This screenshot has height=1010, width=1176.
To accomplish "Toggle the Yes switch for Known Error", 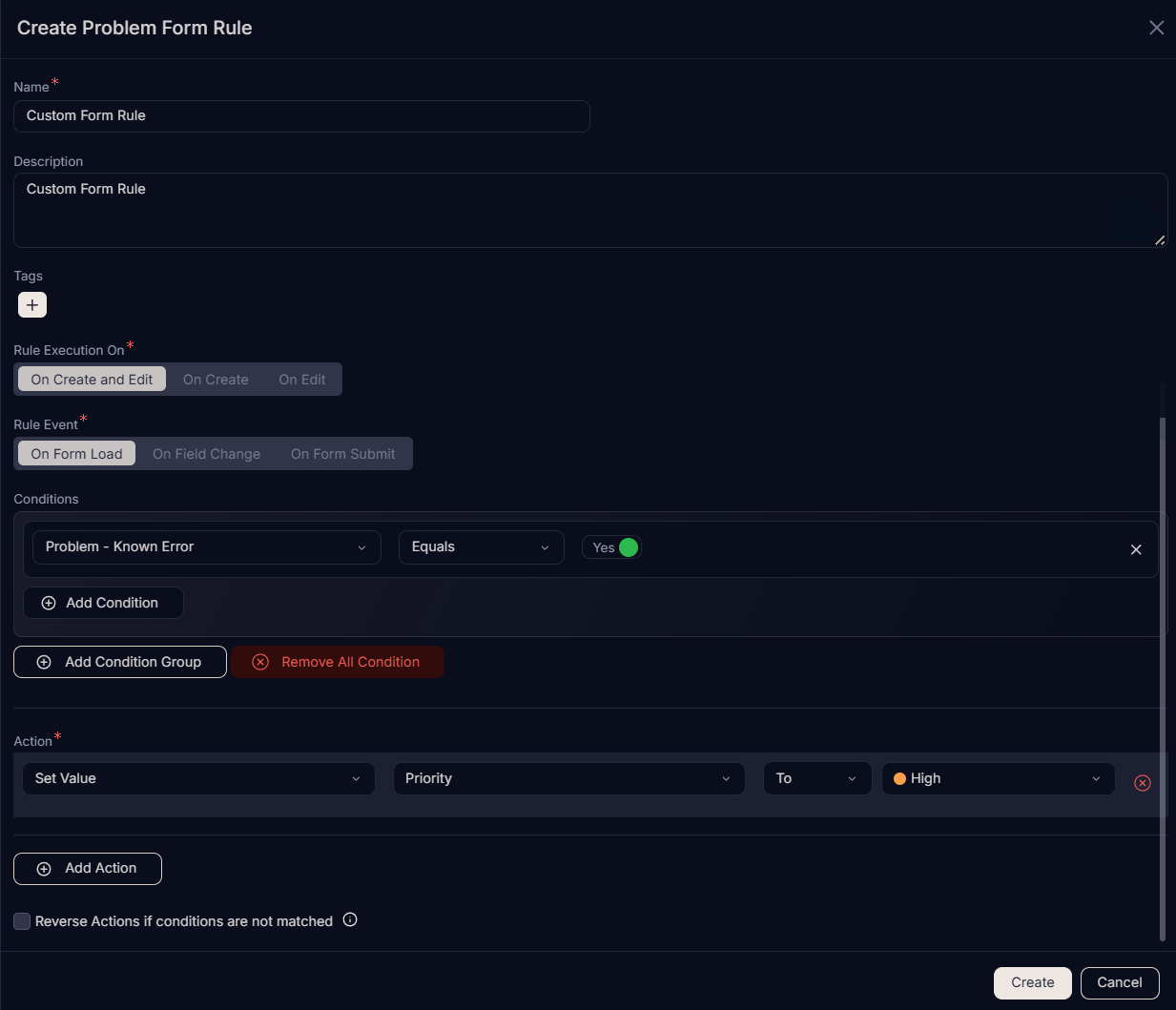I will coord(612,547).
